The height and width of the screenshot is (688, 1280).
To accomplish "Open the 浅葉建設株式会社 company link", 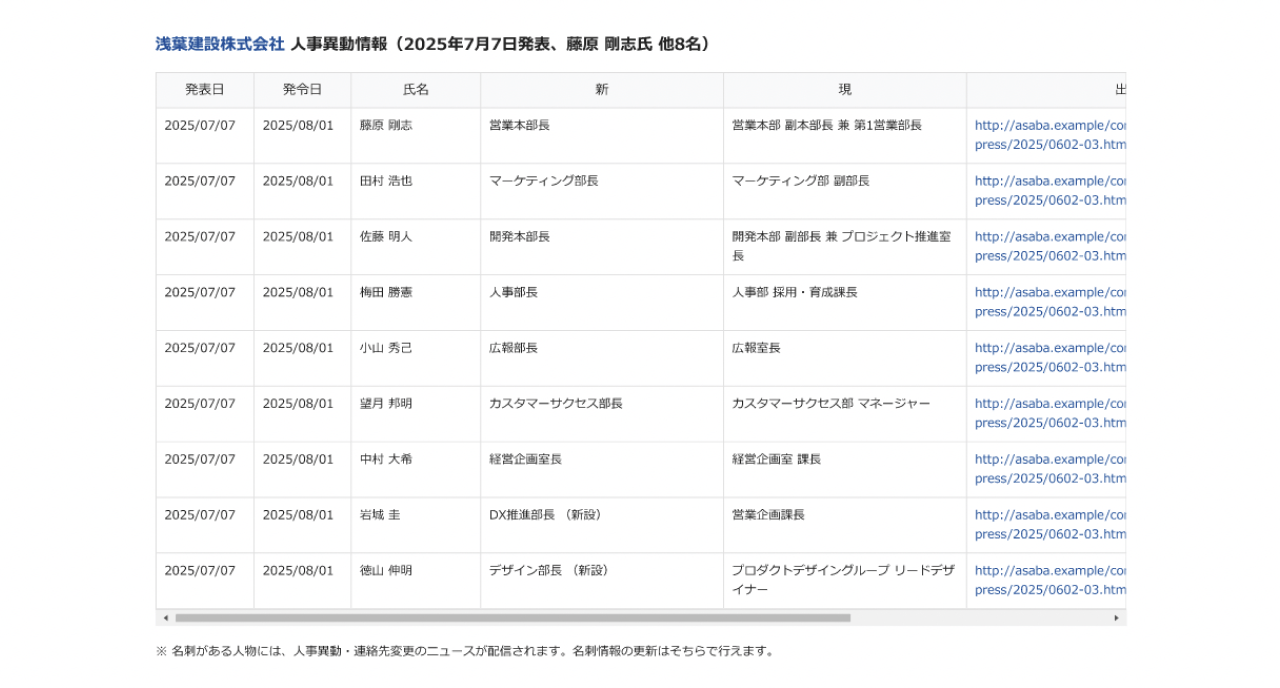I will (x=220, y=44).
